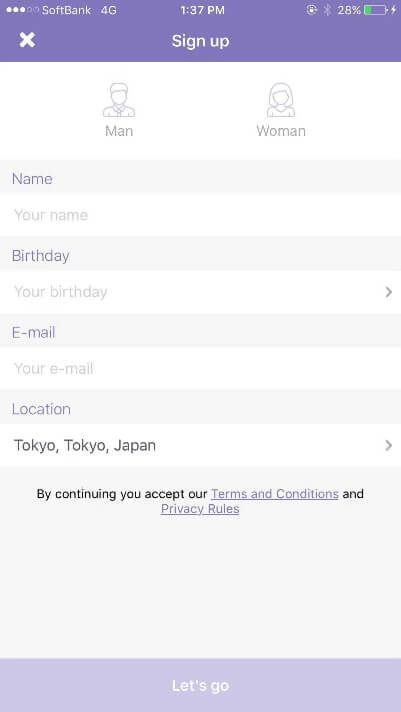Tap the rotation lock status icon

click(x=312, y=10)
